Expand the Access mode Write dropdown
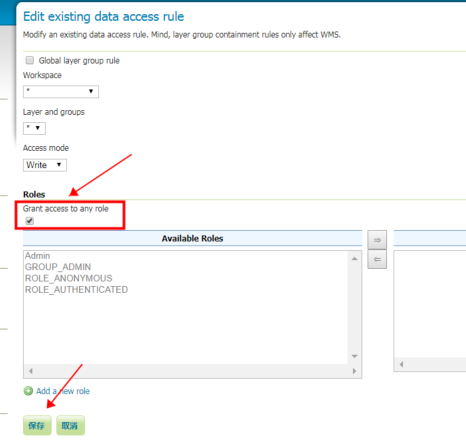The height and width of the screenshot is (445, 466). (x=45, y=165)
